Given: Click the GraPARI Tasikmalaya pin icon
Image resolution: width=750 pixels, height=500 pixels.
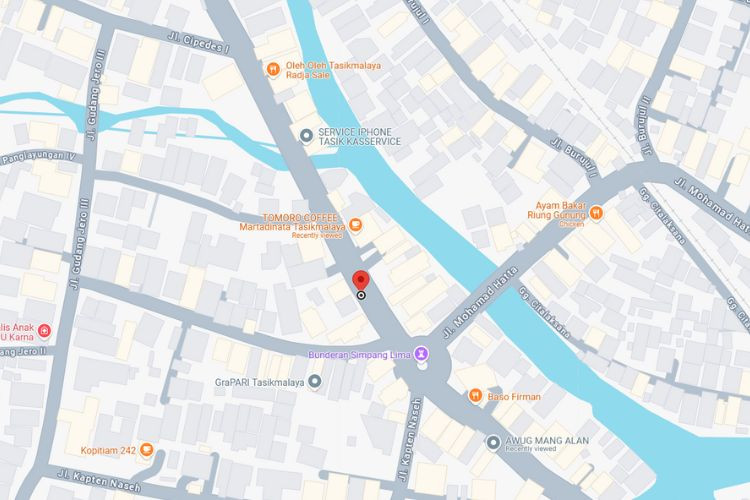Looking at the screenshot, I should tap(314, 382).
